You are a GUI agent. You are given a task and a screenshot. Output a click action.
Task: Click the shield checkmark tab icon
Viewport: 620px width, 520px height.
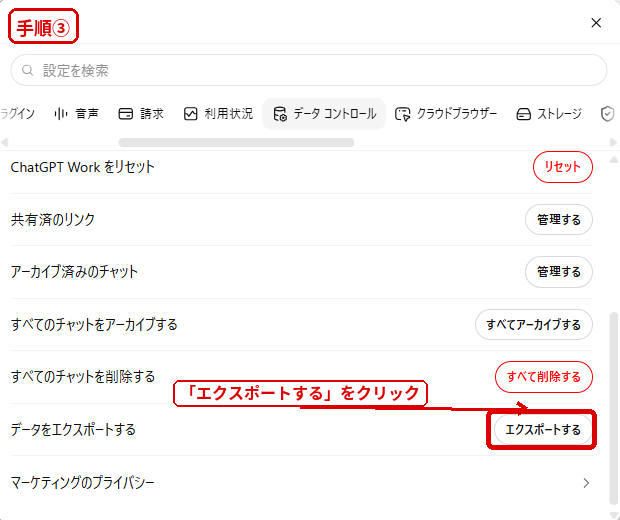click(x=607, y=114)
